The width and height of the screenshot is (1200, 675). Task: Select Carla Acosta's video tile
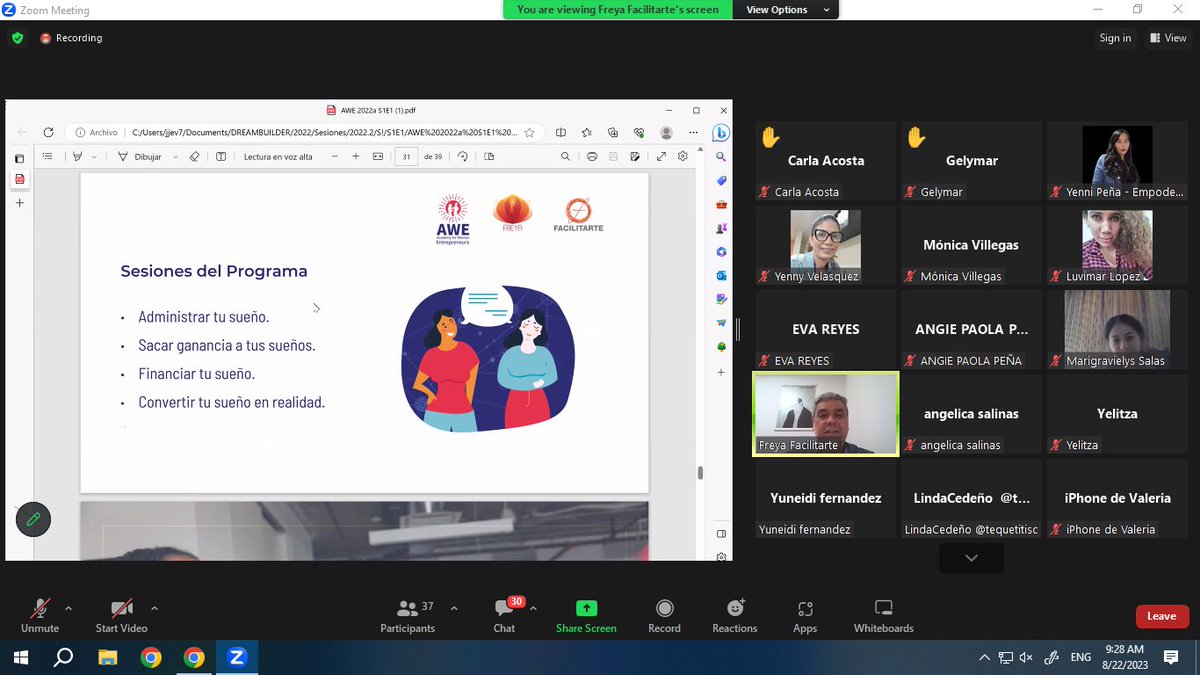pos(826,161)
